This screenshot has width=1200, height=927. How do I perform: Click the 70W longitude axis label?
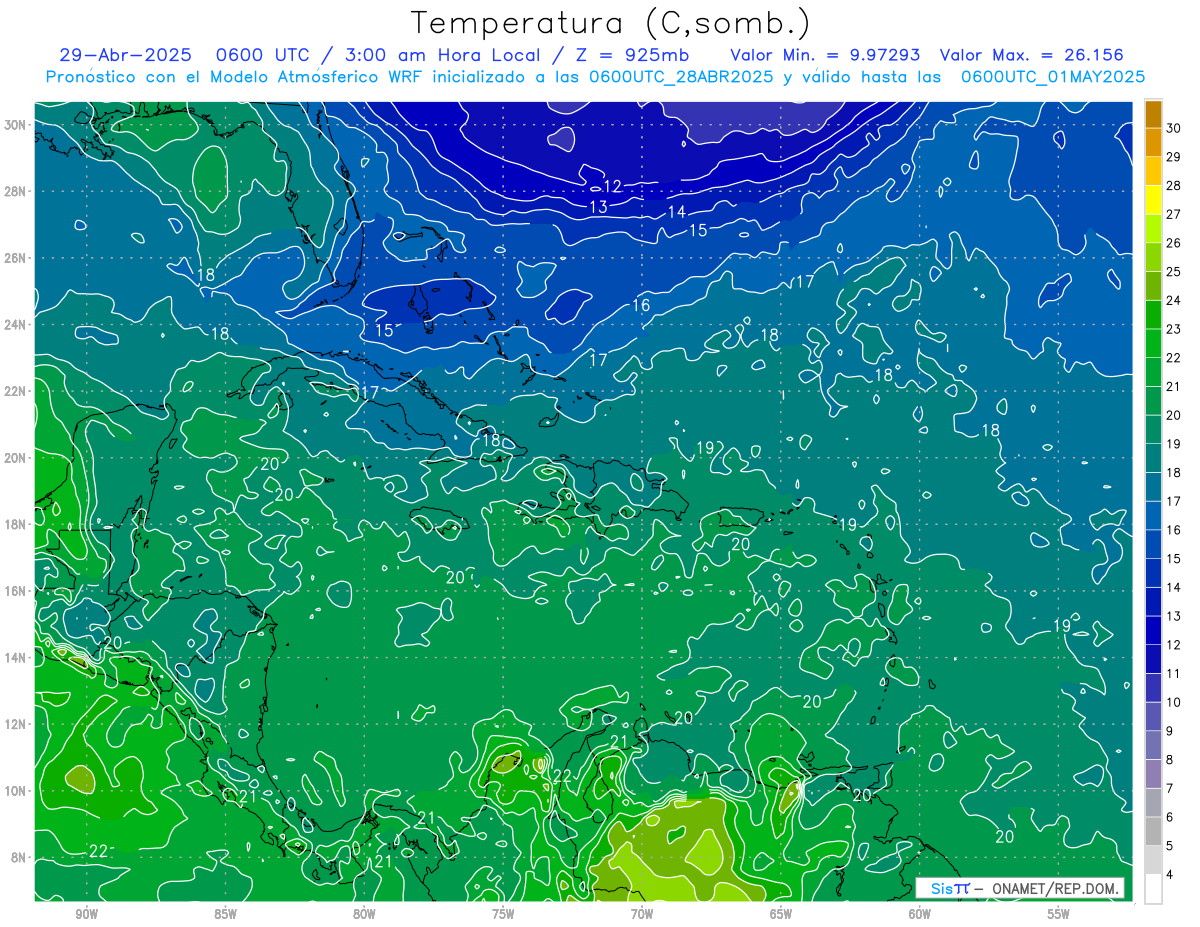coord(642,914)
